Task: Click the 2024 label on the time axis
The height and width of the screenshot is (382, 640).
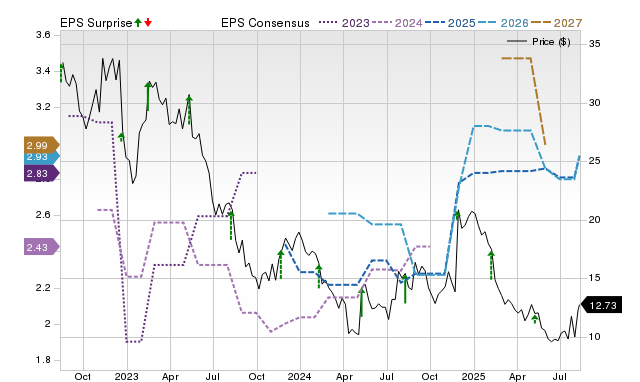Action: click(300, 376)
